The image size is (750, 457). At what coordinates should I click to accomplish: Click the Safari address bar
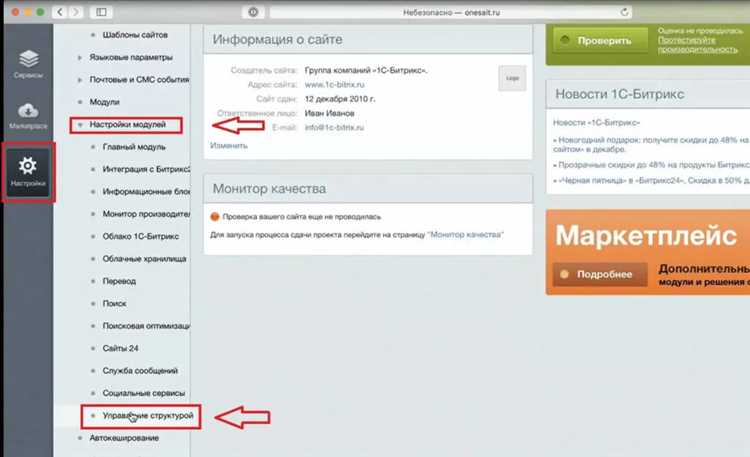[451, 12]
